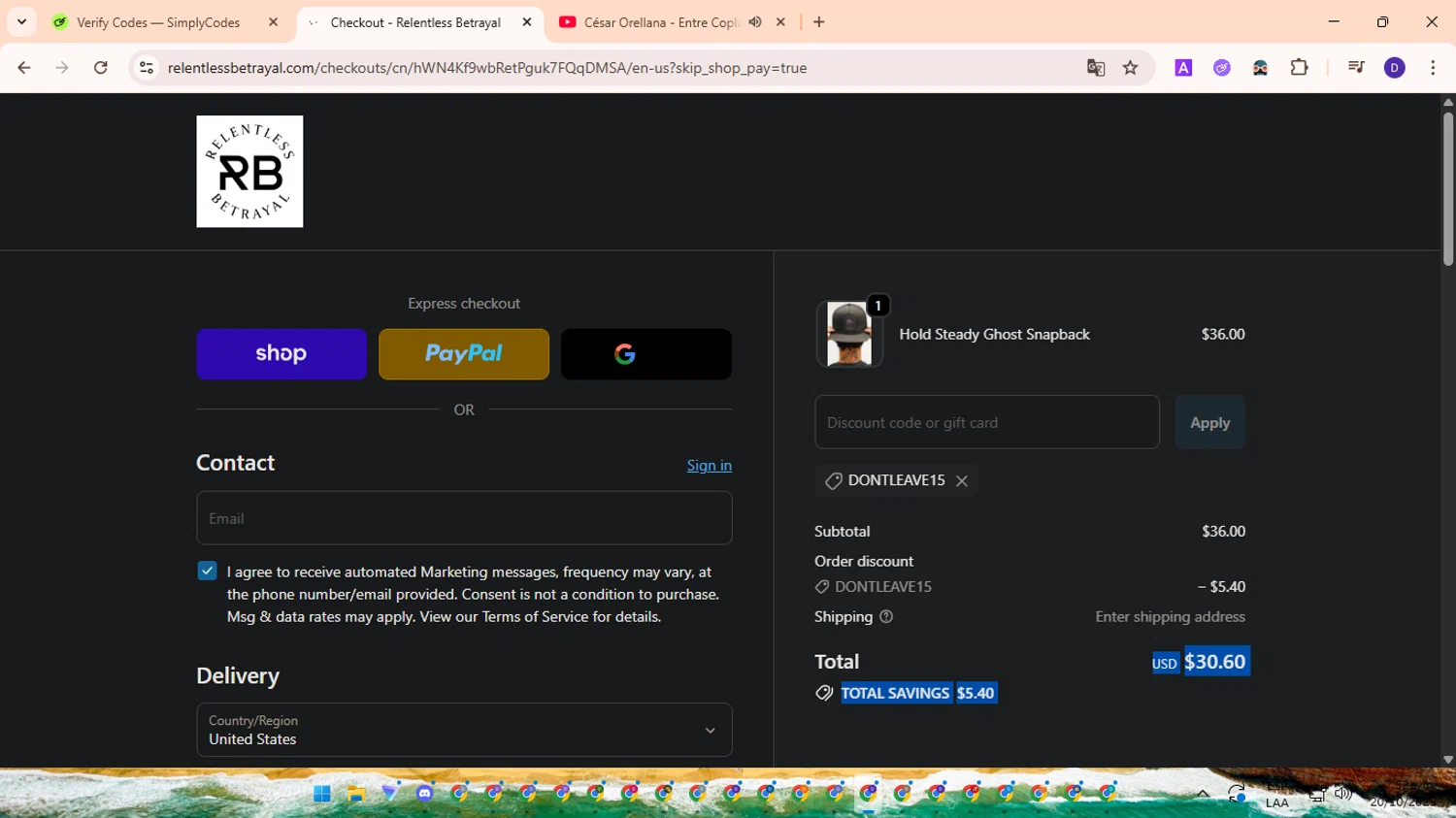1456x818 pixels.
Task: Click the Relentless Betrayal RB logo
Action: [249, 172]
